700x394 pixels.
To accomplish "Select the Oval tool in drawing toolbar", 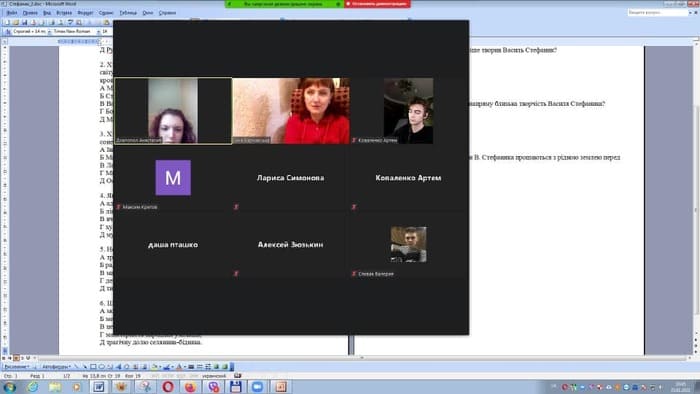I will click(102, 367).
